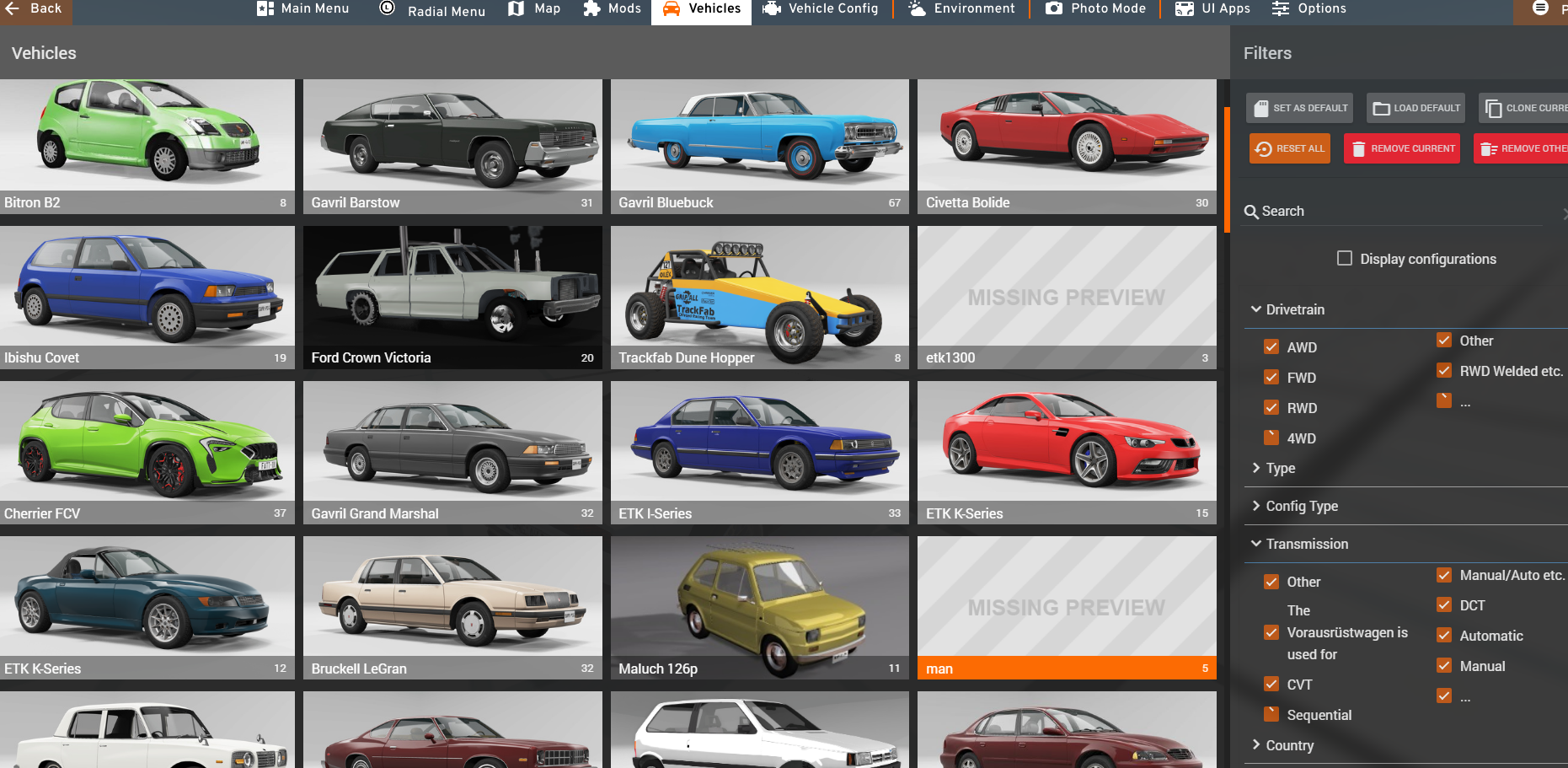
Task: Toggle the FWD drivetrain checkbox
Action: (1271, 377)
